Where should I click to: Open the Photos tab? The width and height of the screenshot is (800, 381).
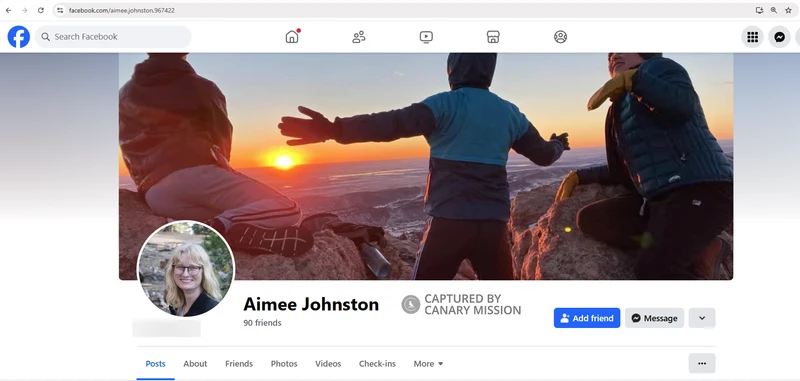point(284,364)
